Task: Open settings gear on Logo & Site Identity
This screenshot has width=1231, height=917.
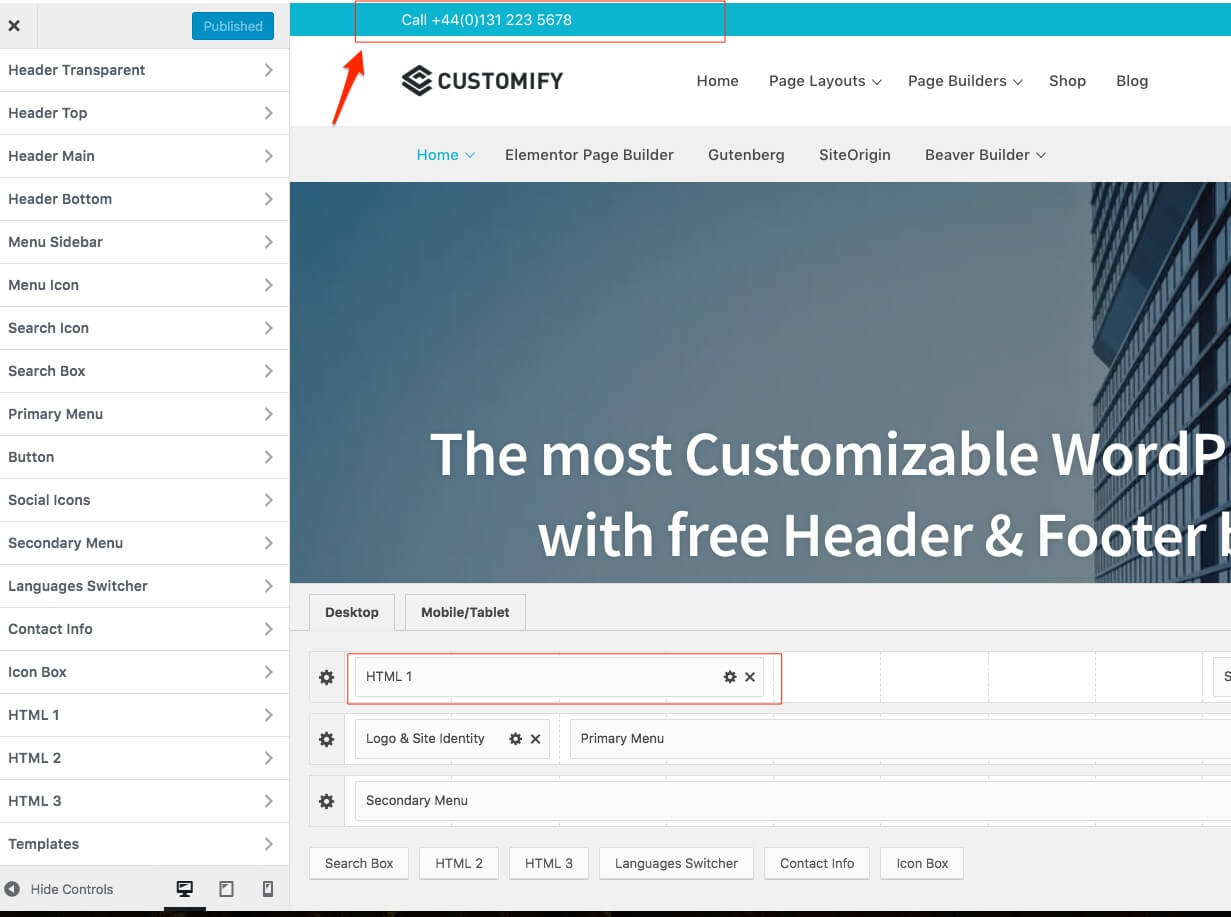Action: [515, 739]
